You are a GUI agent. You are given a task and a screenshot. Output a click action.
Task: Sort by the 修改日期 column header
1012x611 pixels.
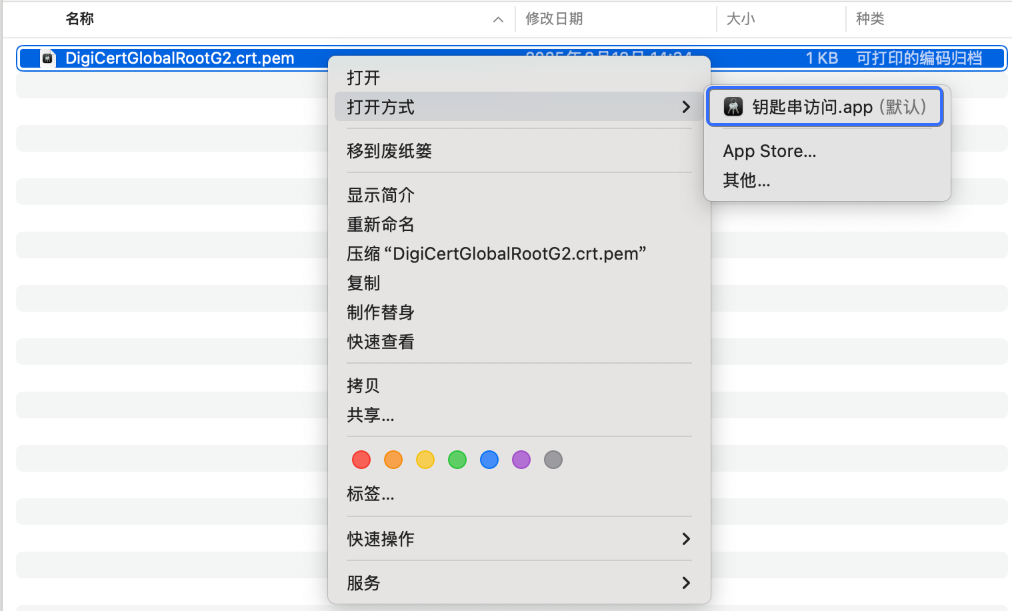(554, 19)
